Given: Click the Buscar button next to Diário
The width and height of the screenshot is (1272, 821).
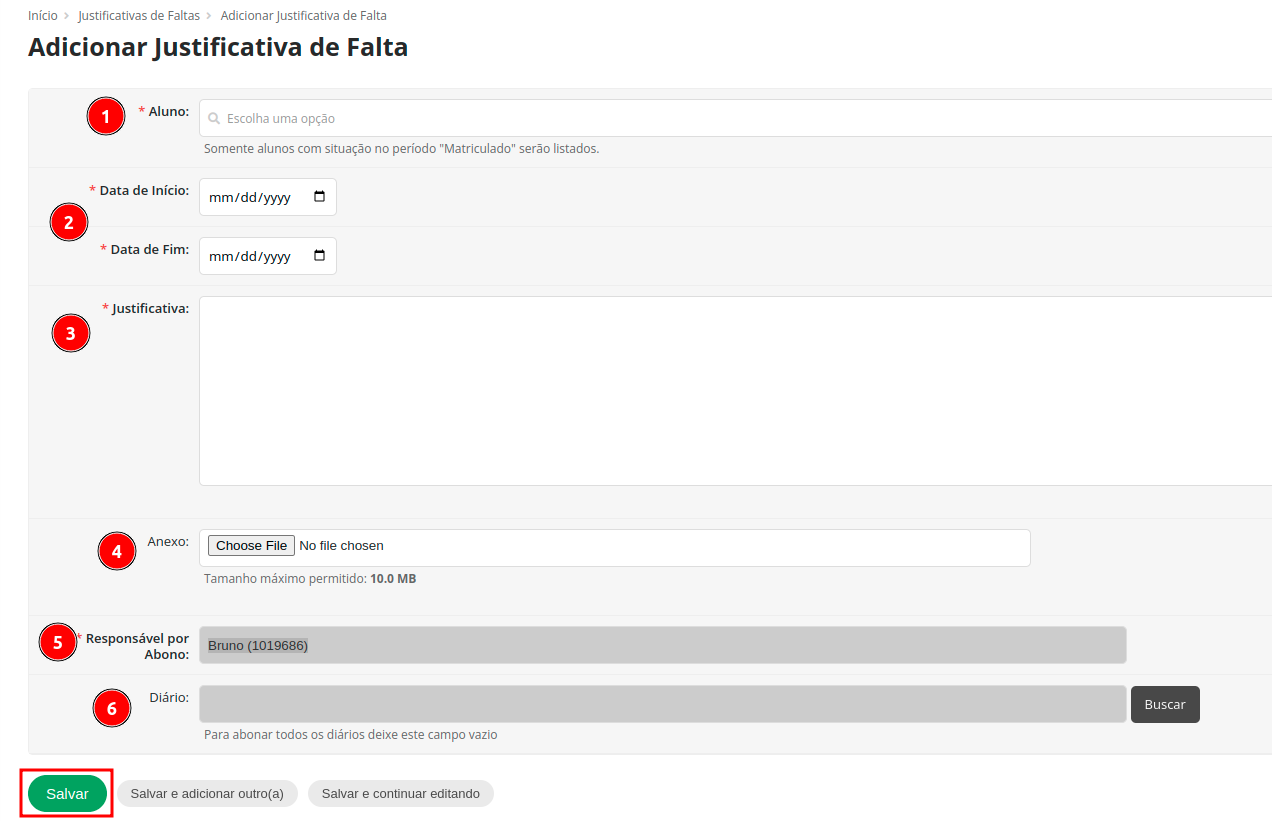Looking at the screenshot, I should [x=1164, y=704].
